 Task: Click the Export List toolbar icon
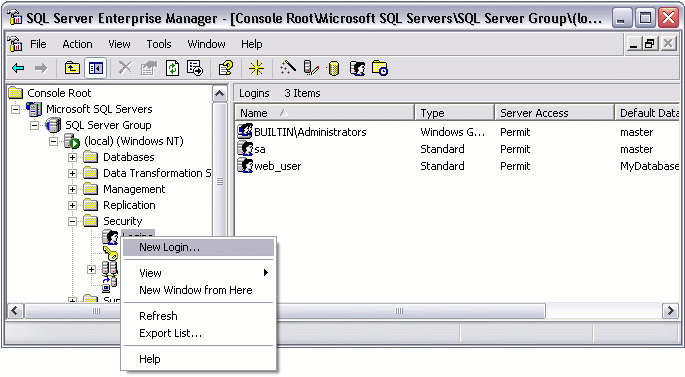[x=195, y=68]
